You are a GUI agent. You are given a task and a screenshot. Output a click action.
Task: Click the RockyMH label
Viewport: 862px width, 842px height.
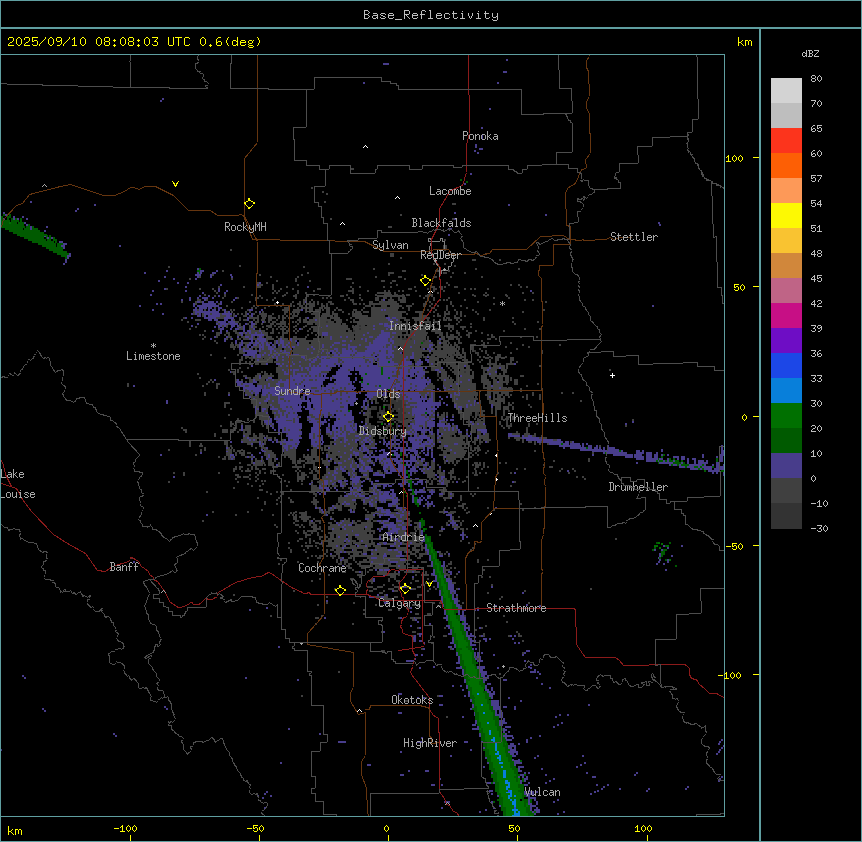pyautogui.click(x=245, y=227)
